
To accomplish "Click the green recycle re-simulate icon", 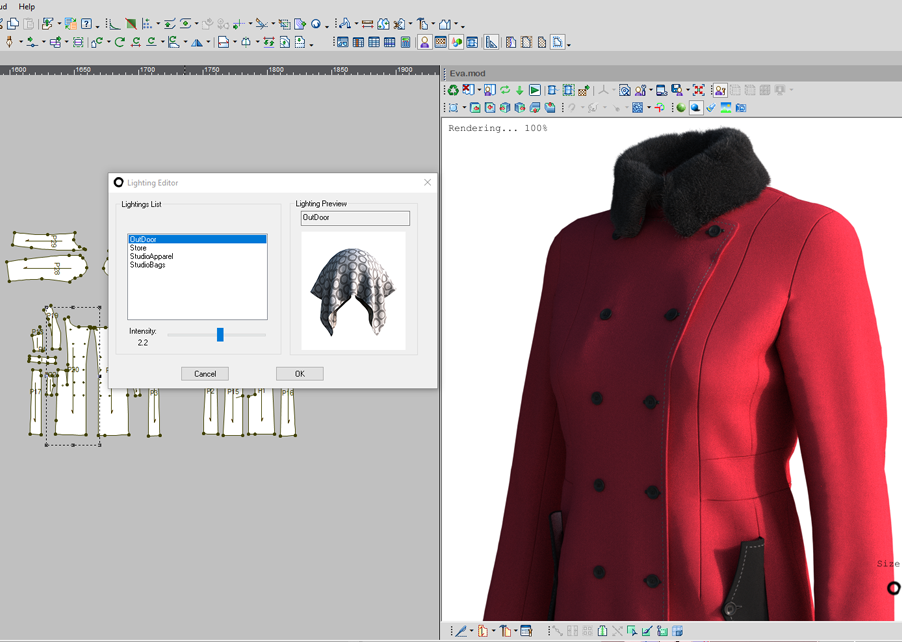I will point(505,89).
